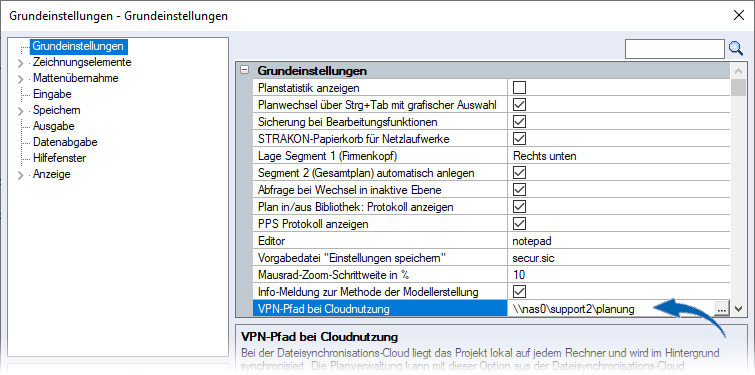Select Hilfefenster in the tree

coord(59,158)
